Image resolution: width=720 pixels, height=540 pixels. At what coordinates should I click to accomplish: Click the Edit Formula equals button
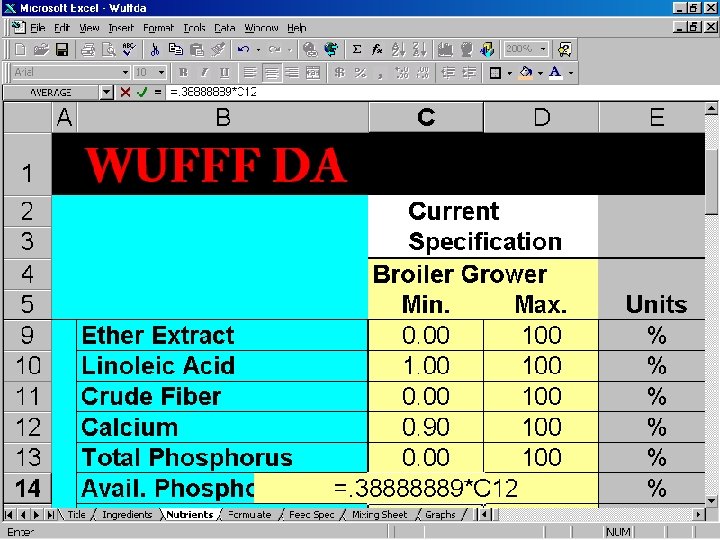[x=158, y=92]
